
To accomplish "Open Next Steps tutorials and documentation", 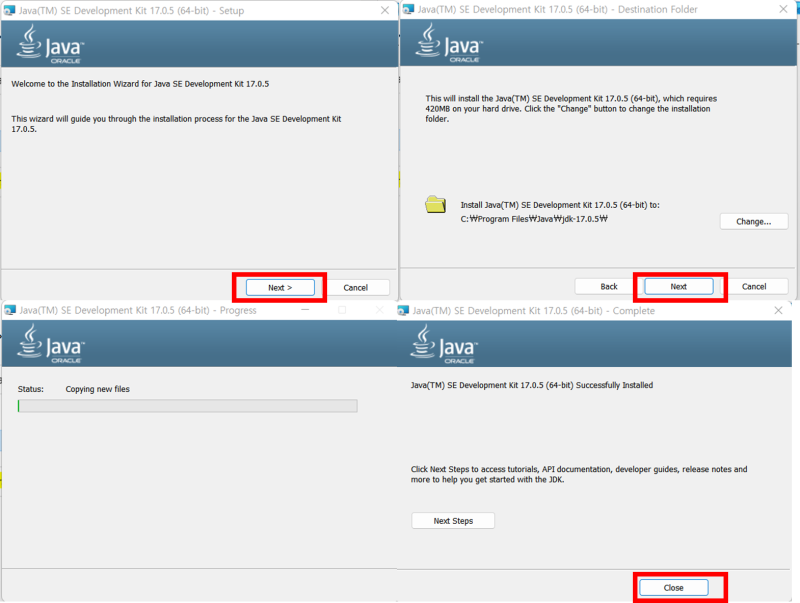I will point(453,520).
